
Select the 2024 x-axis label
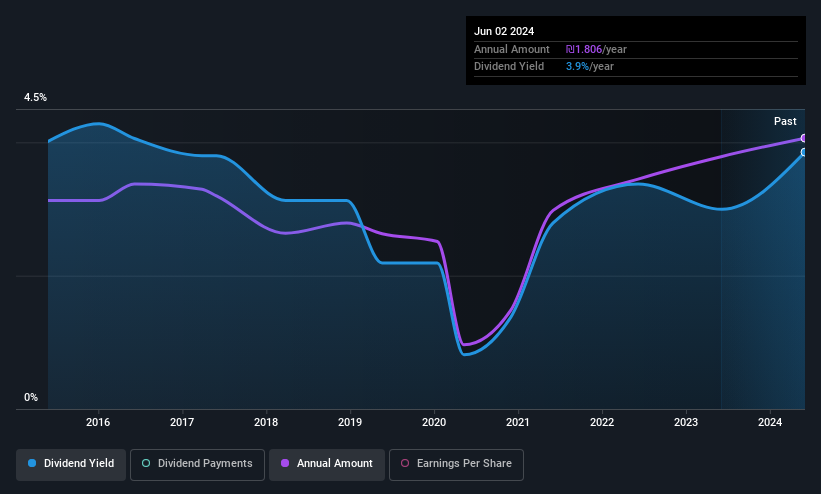[x=770, y=422]
